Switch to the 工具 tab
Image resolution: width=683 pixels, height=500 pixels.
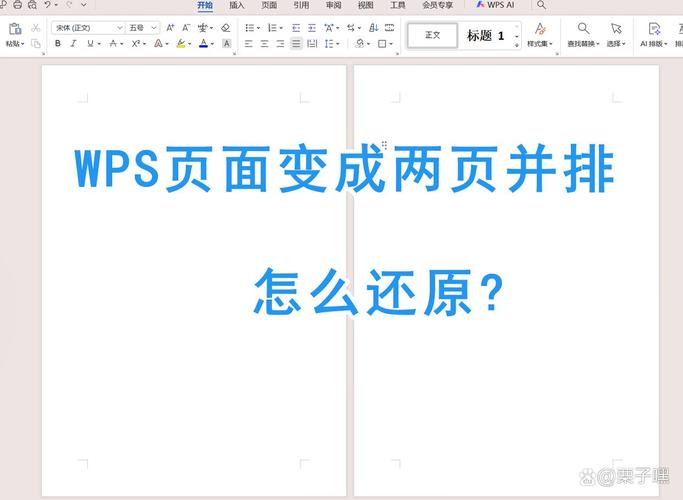pyautogui.click(x=398, y=5)
